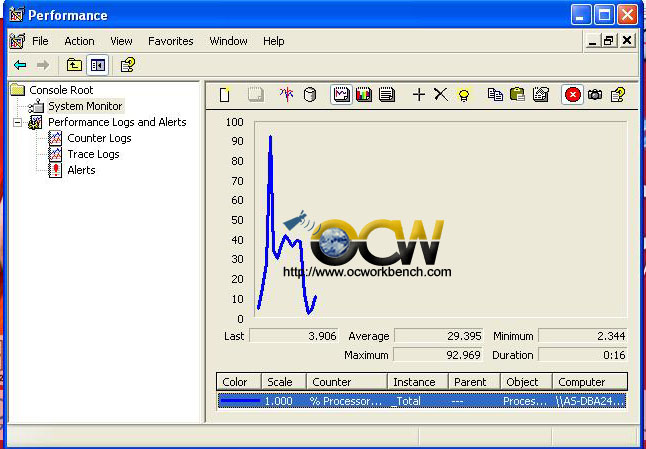Screen dimensions: 646x449
Task: Click the \\AS-DBA24 computer cell
Action: [x=590, y=401]
